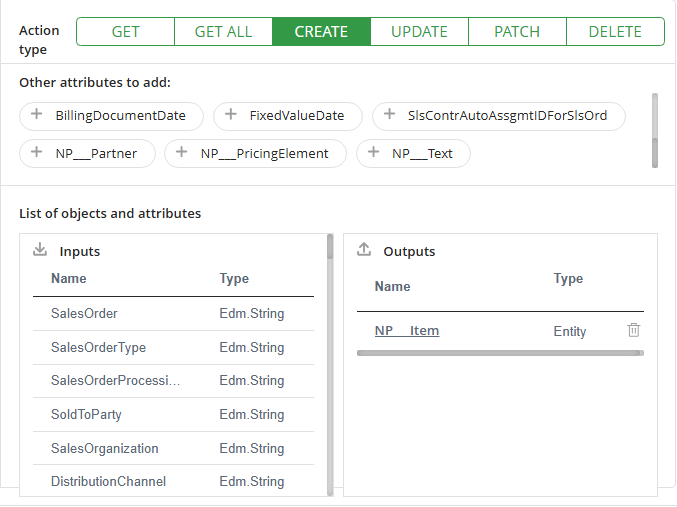677x507 pixels.
Task: Click the Outputs upload icon
Action: click(364, 249)
